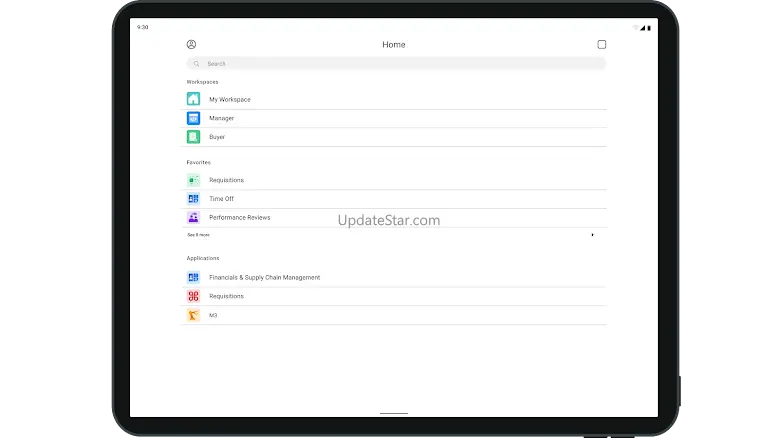Open Requisitions text in Applications

coord(226,296)
